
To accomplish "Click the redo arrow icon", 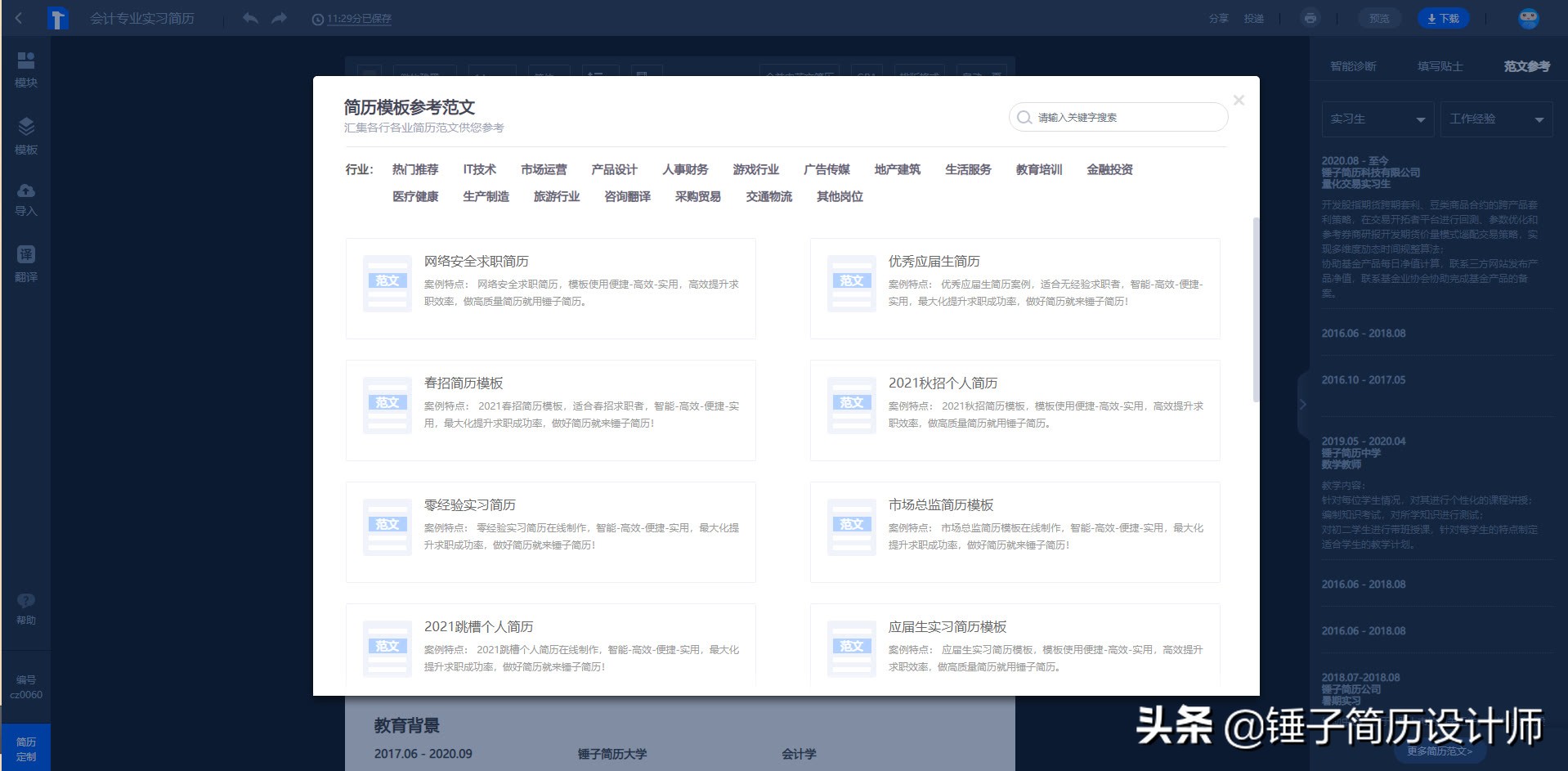I will pos(280,18).
